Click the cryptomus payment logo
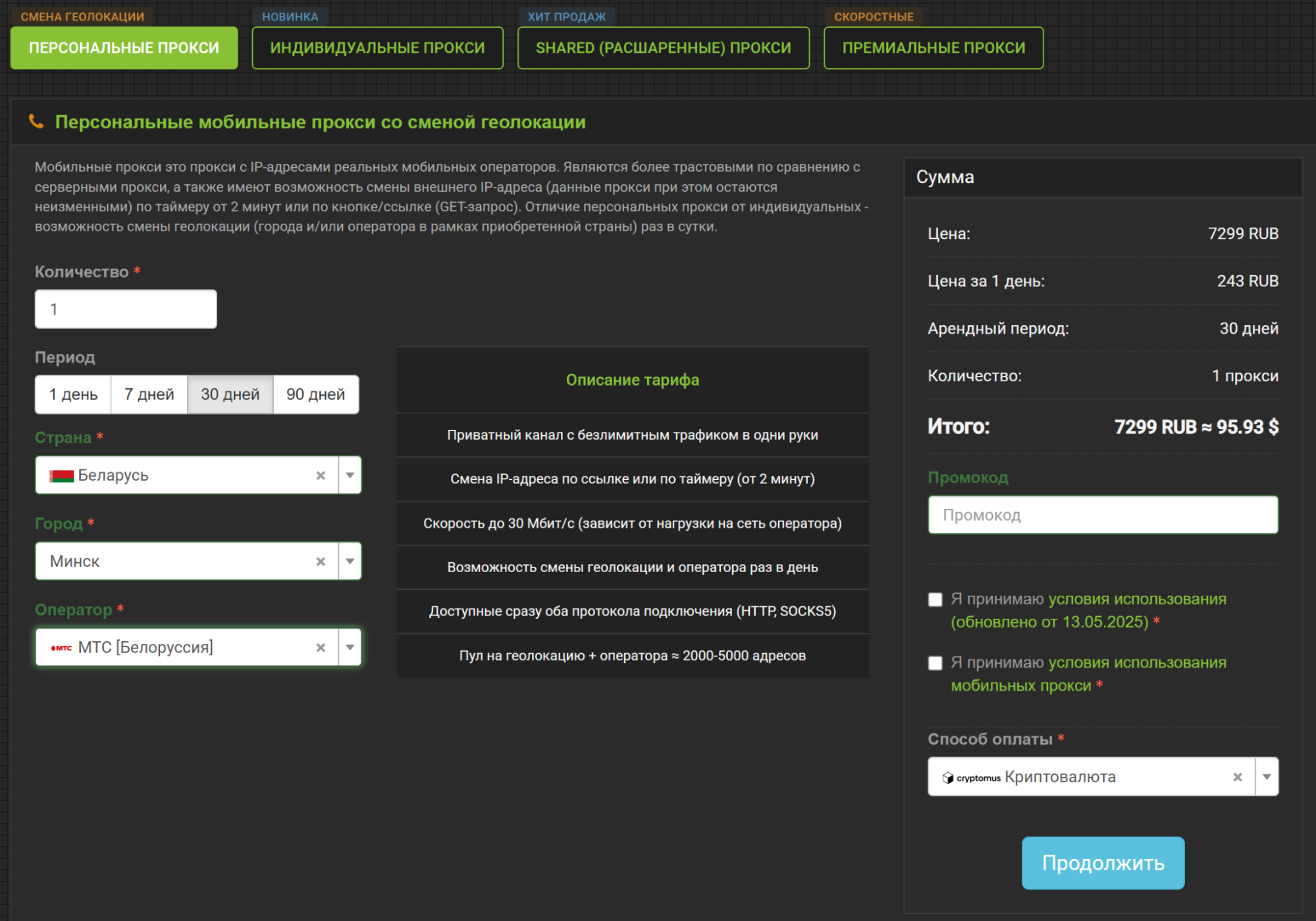 click(x=971, y=778)
